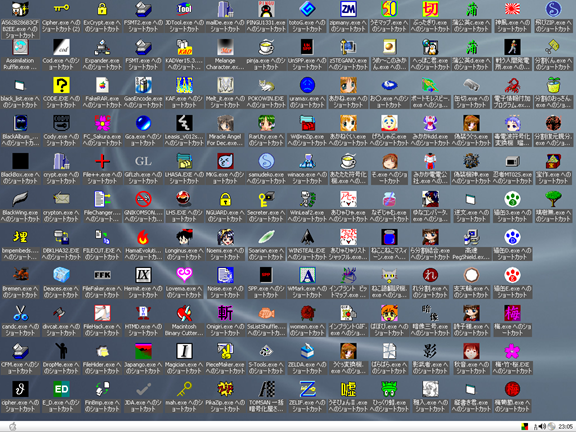Open the Lovema.exe pink heart shortcut
The image size is (576, 432).
click(x=184, y=274)
